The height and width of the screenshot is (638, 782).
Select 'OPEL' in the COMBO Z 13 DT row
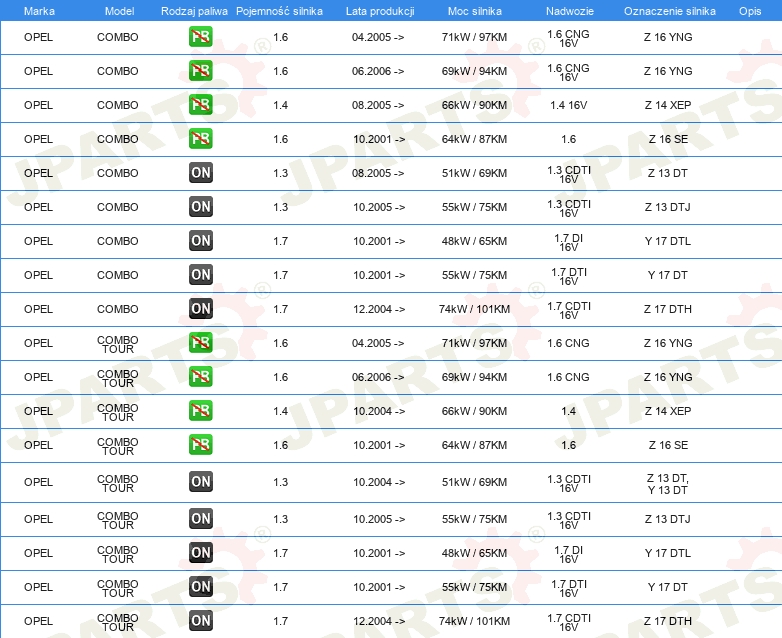point(38,173)
